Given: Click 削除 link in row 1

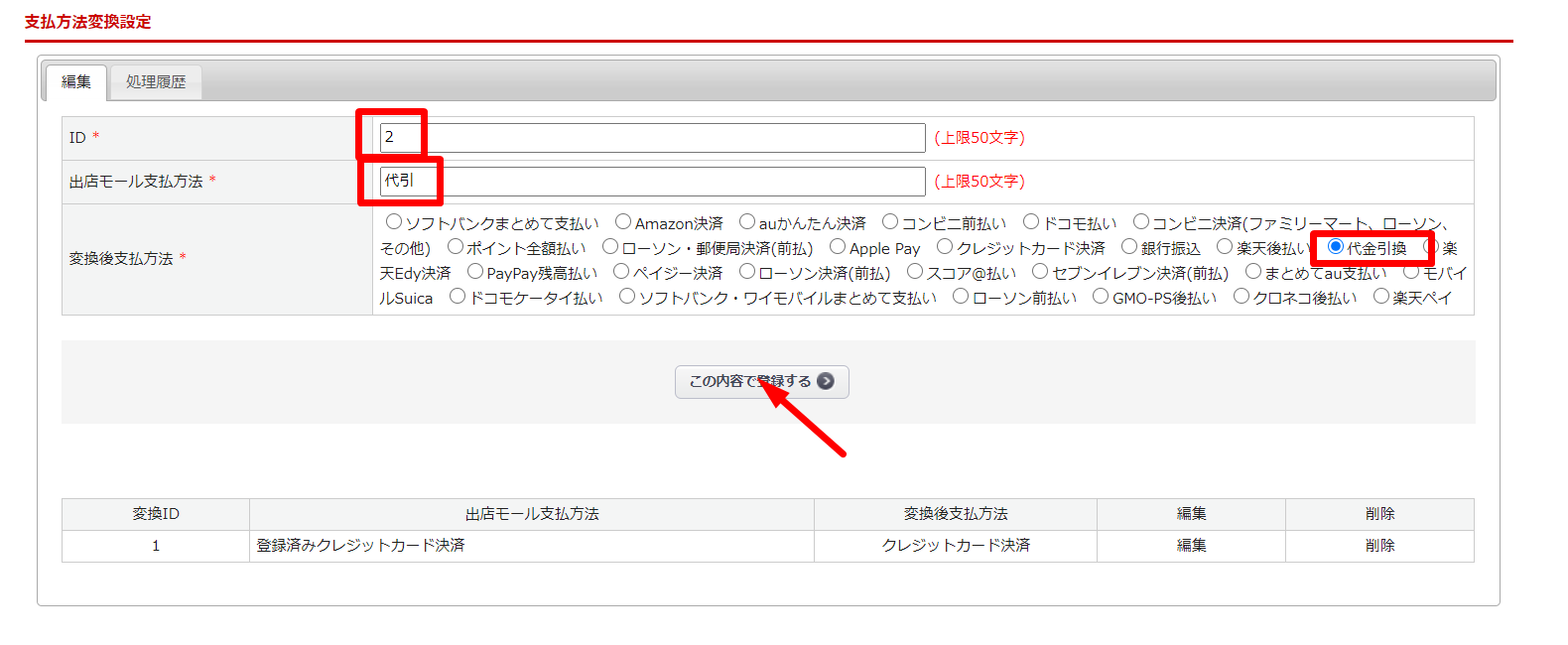Looking at the screenshot, I should [x=1379, y=546].
